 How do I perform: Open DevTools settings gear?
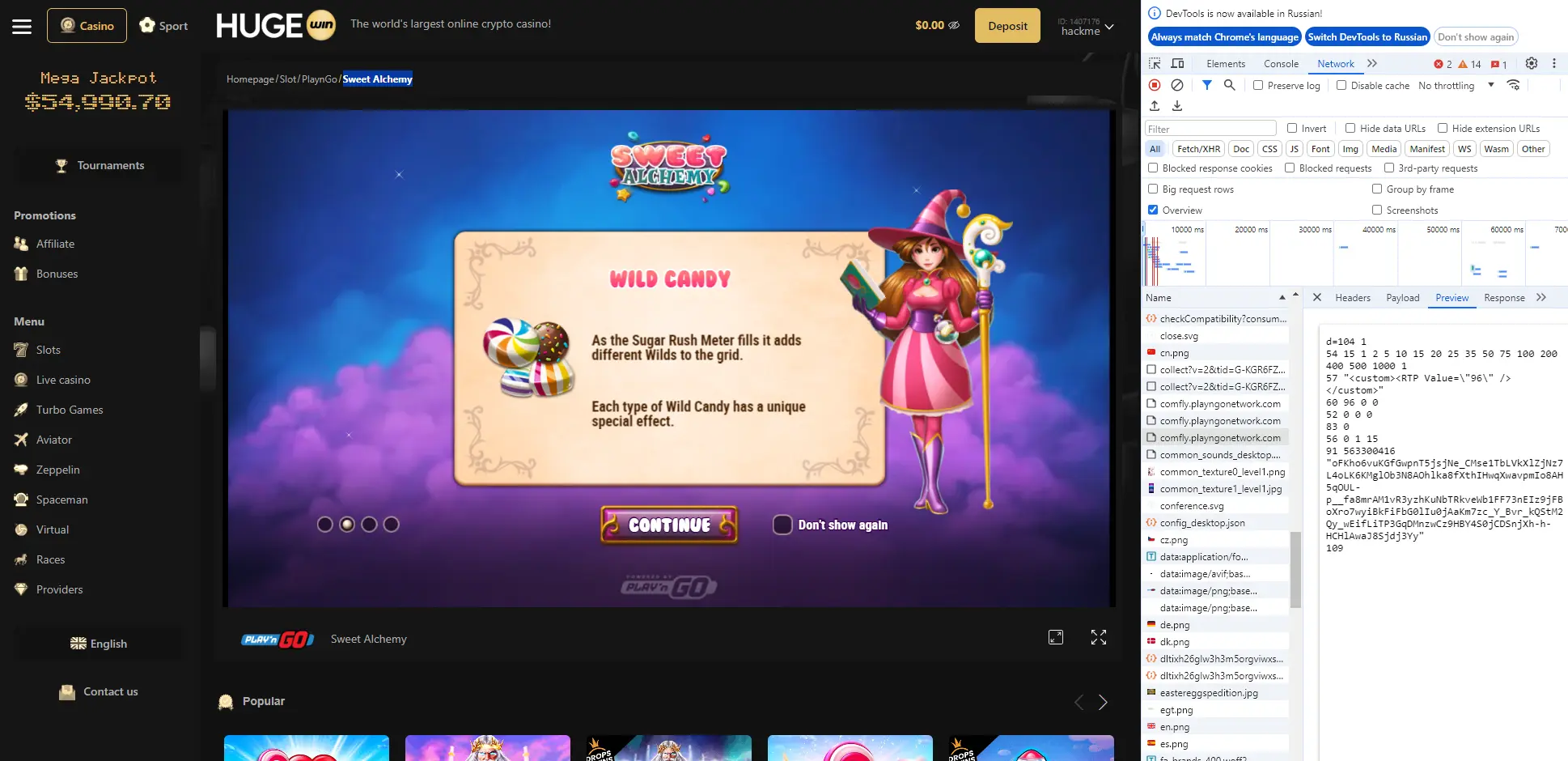1532,63
